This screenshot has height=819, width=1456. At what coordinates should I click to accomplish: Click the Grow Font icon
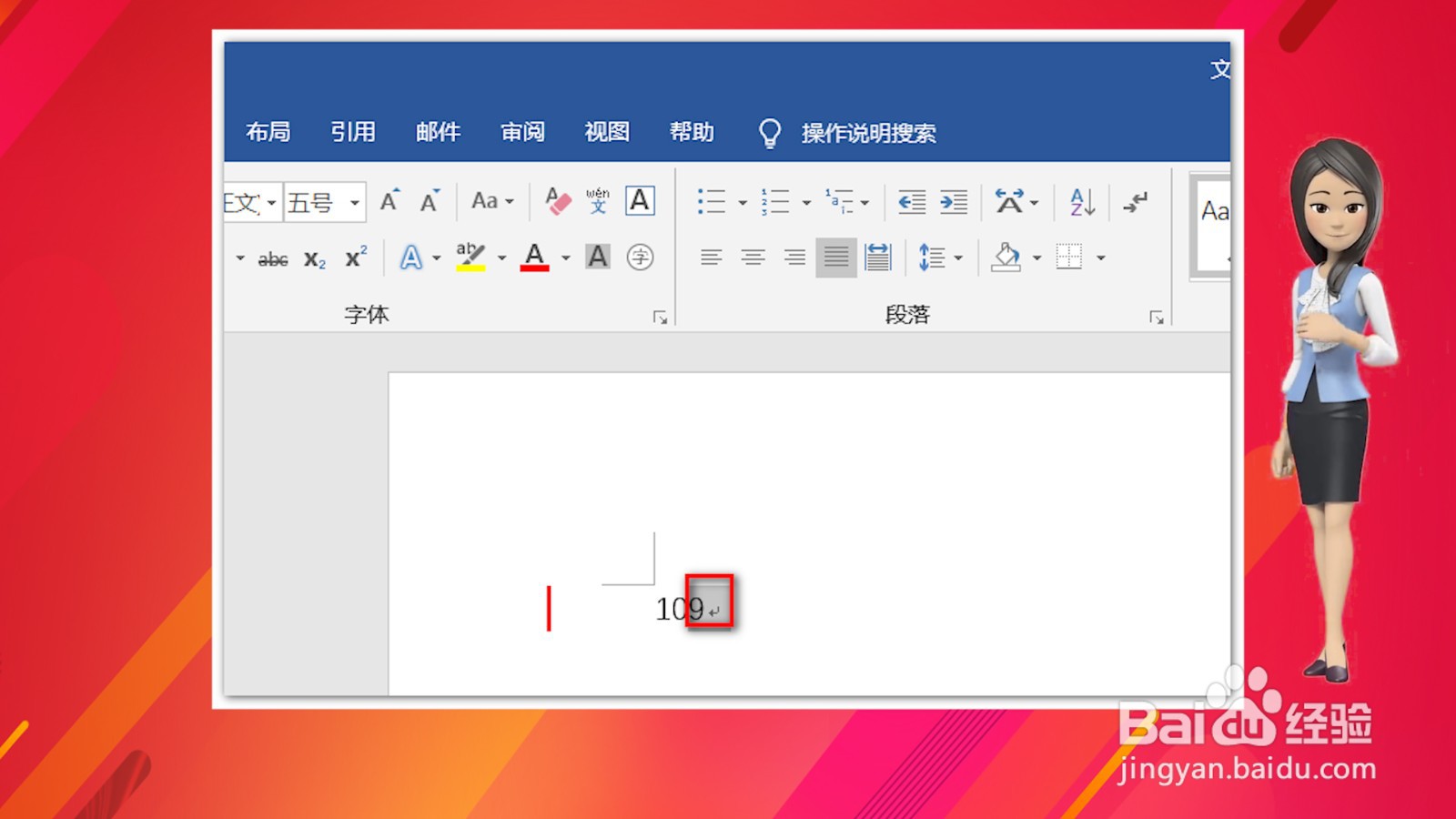389,201
